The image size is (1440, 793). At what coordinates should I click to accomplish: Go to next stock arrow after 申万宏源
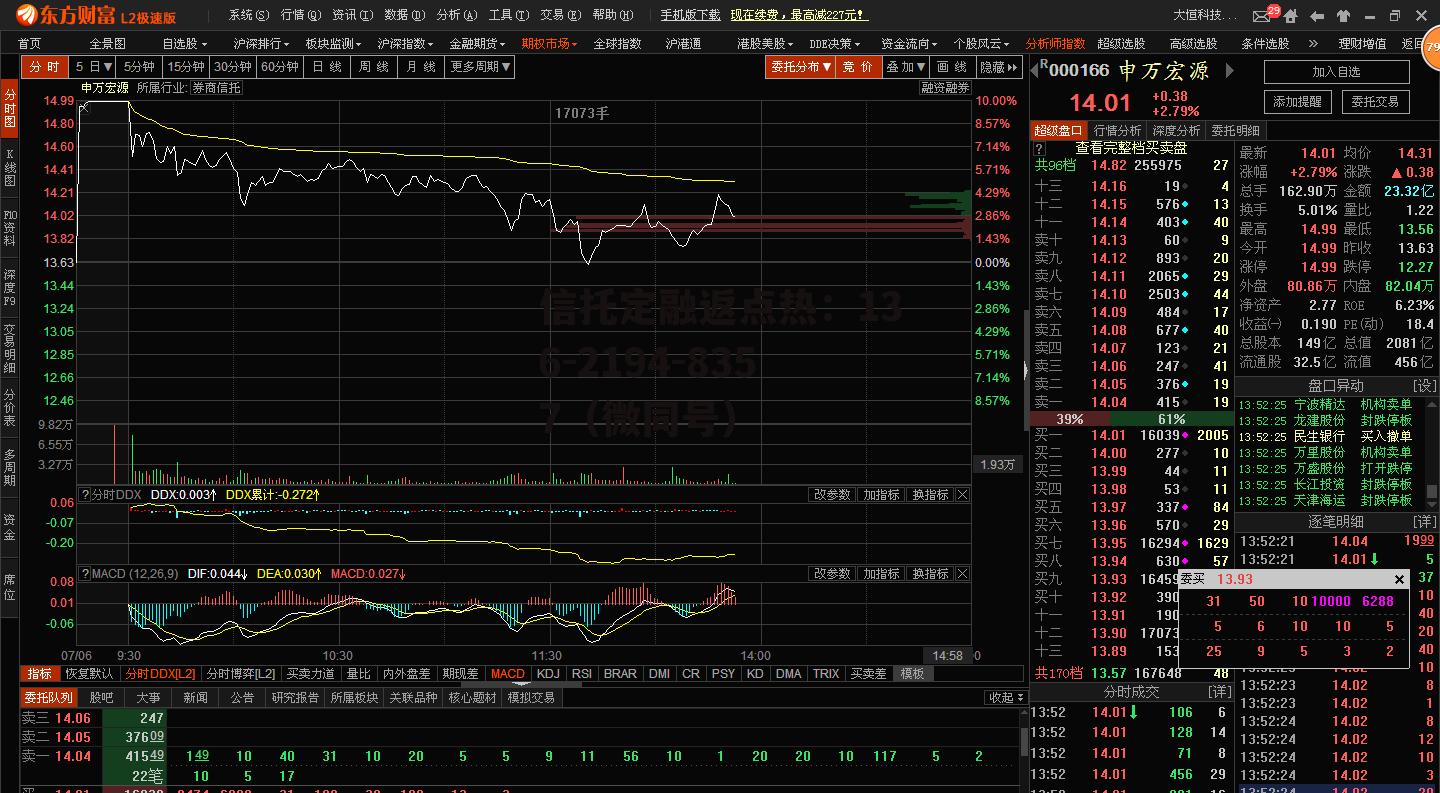pyautogui.click(x=1228, y=72)
